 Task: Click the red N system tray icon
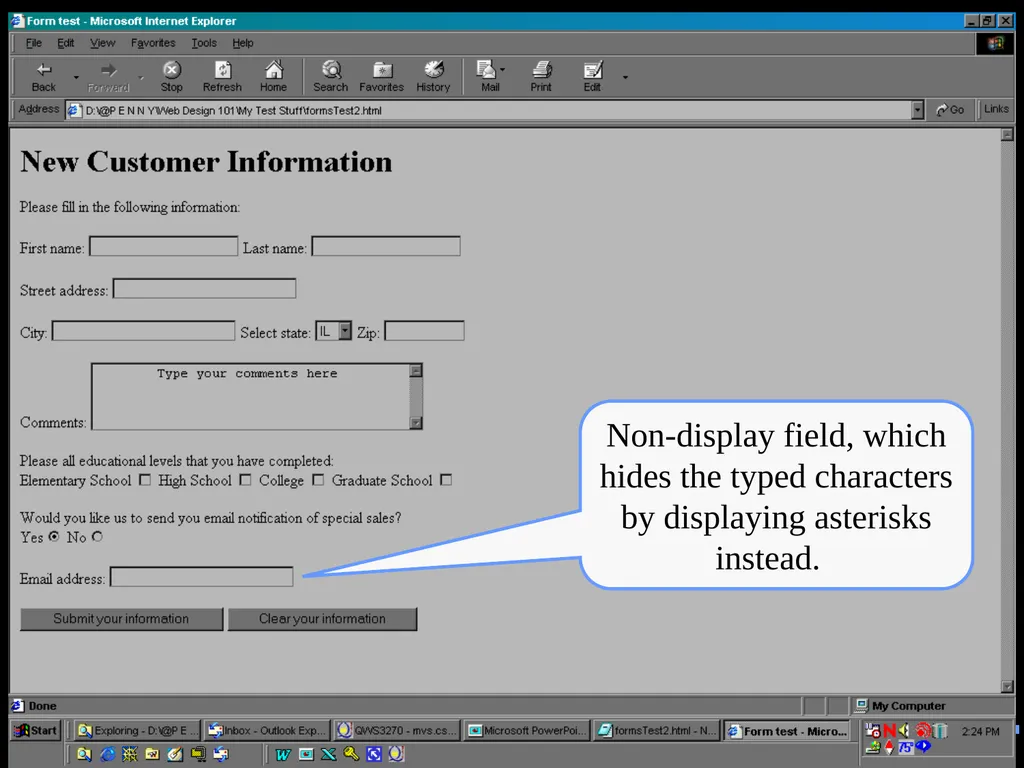coord(889,731)
